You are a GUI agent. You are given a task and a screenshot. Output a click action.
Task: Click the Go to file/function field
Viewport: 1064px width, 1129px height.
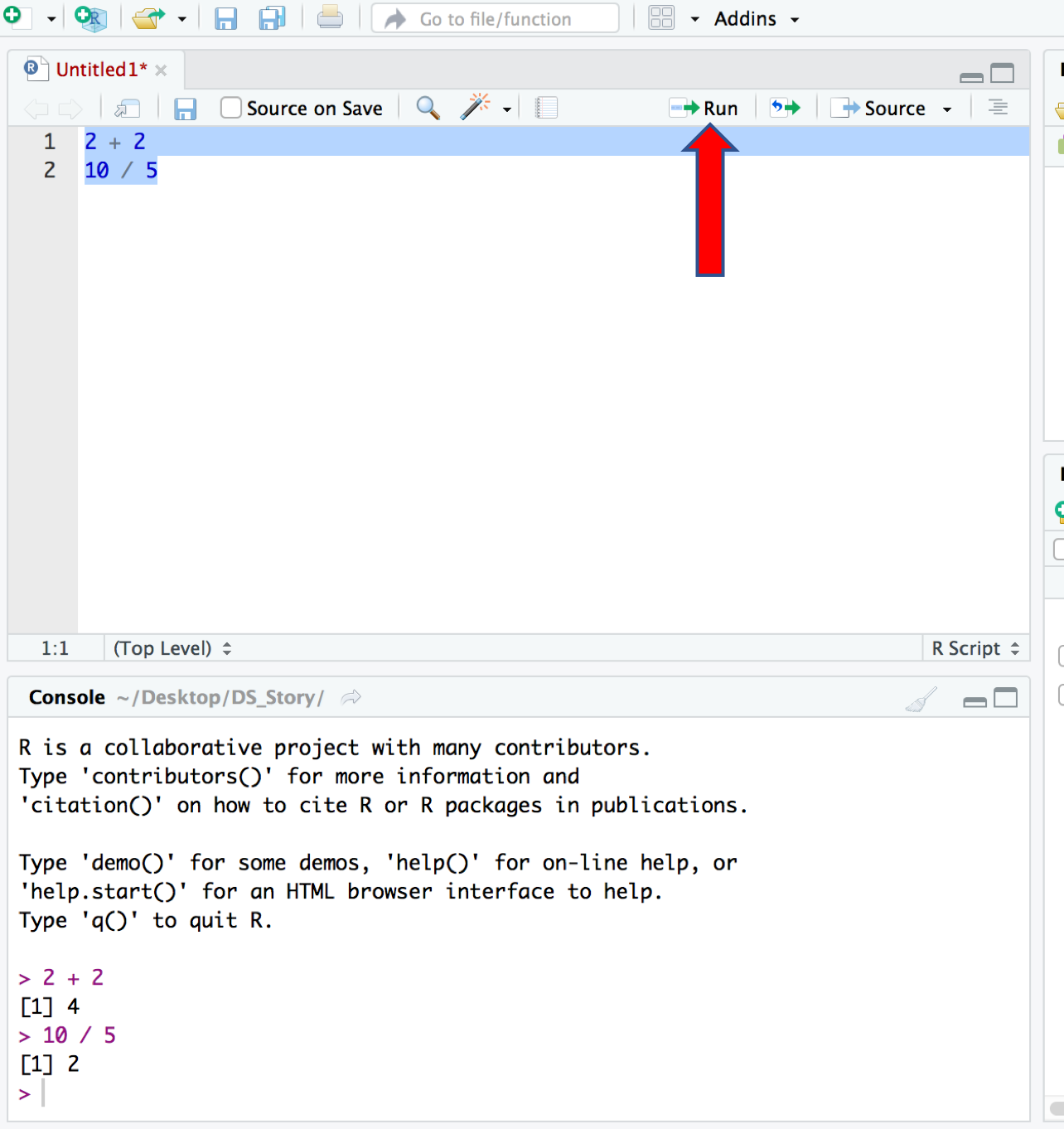[x=496, y=18]
